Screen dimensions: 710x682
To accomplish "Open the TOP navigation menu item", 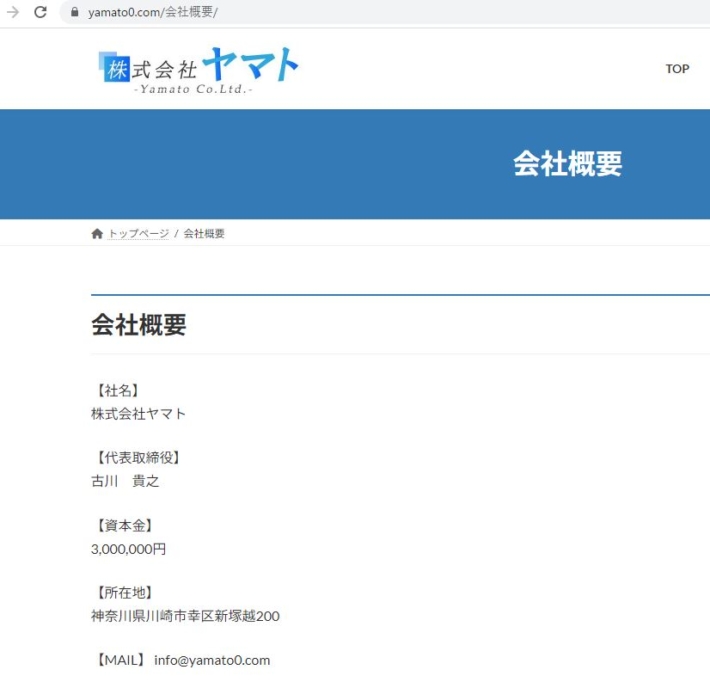I will point(677,69).
